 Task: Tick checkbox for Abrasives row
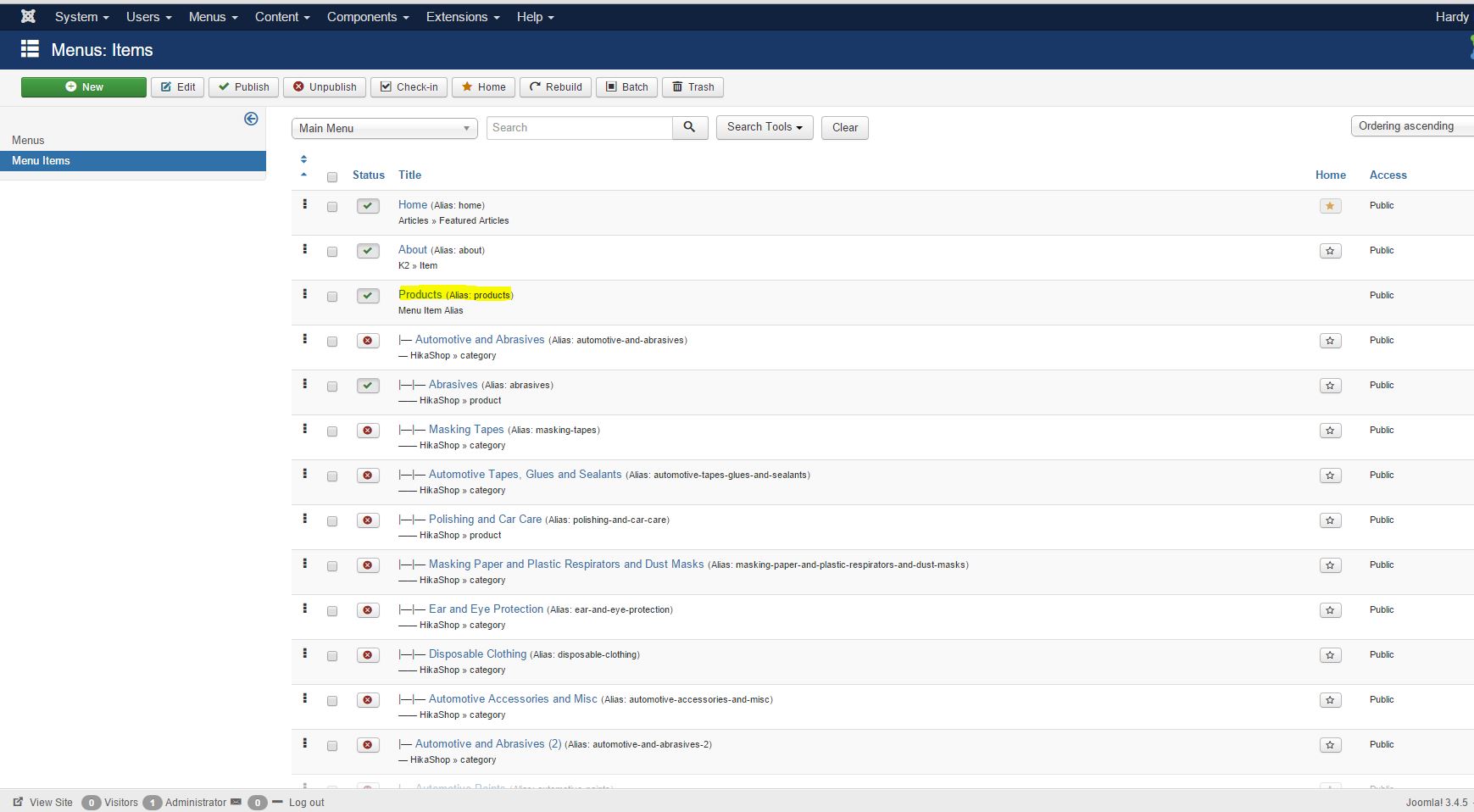point(332,387)
